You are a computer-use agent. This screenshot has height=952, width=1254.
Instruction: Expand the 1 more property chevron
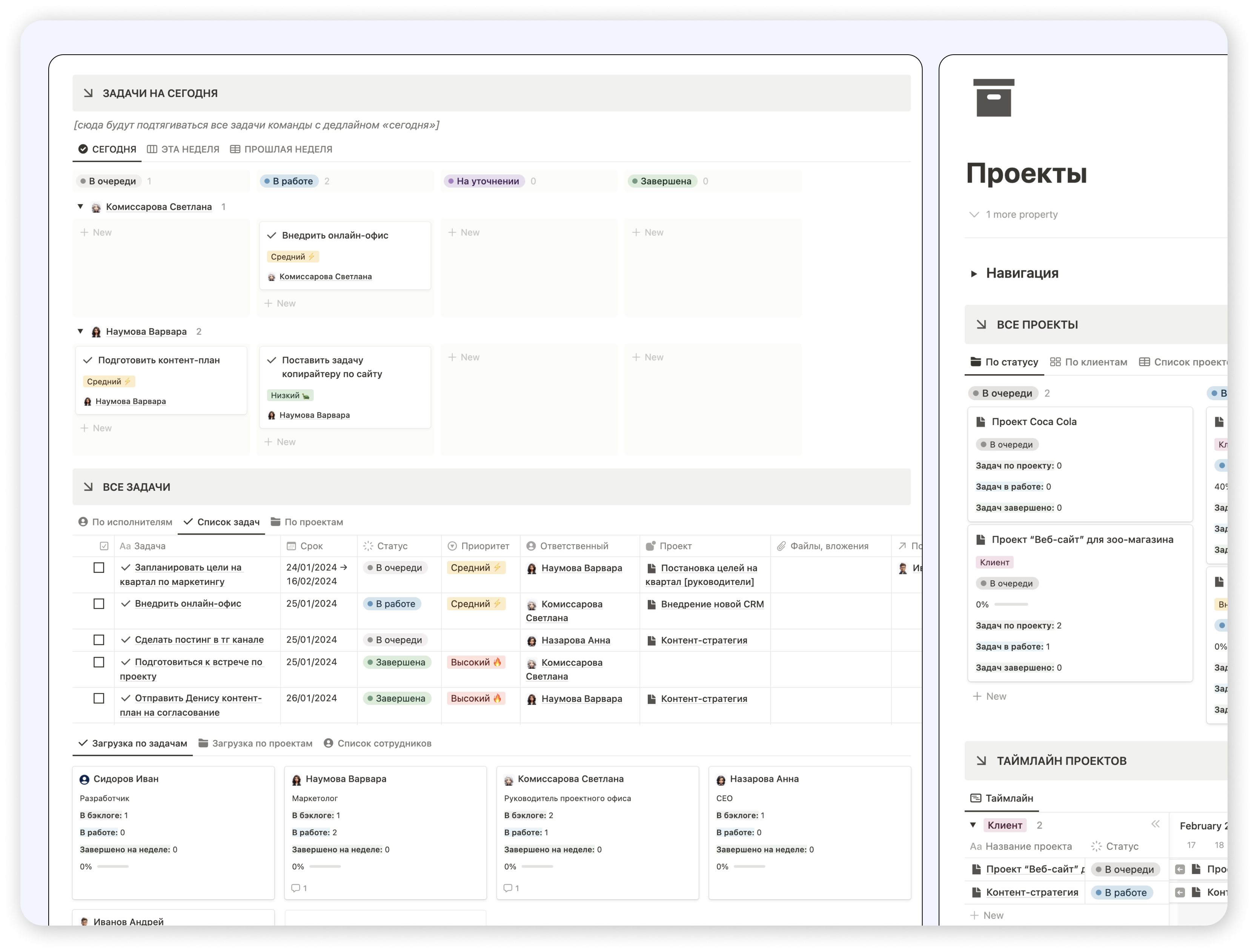tap(974, 215)
